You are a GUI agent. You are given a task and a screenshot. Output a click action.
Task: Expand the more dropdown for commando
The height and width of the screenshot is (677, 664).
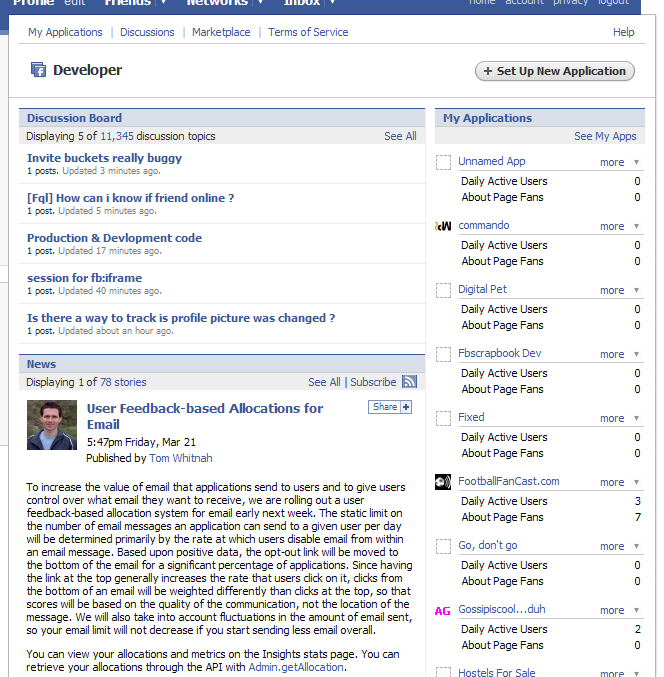click(637, 226)
